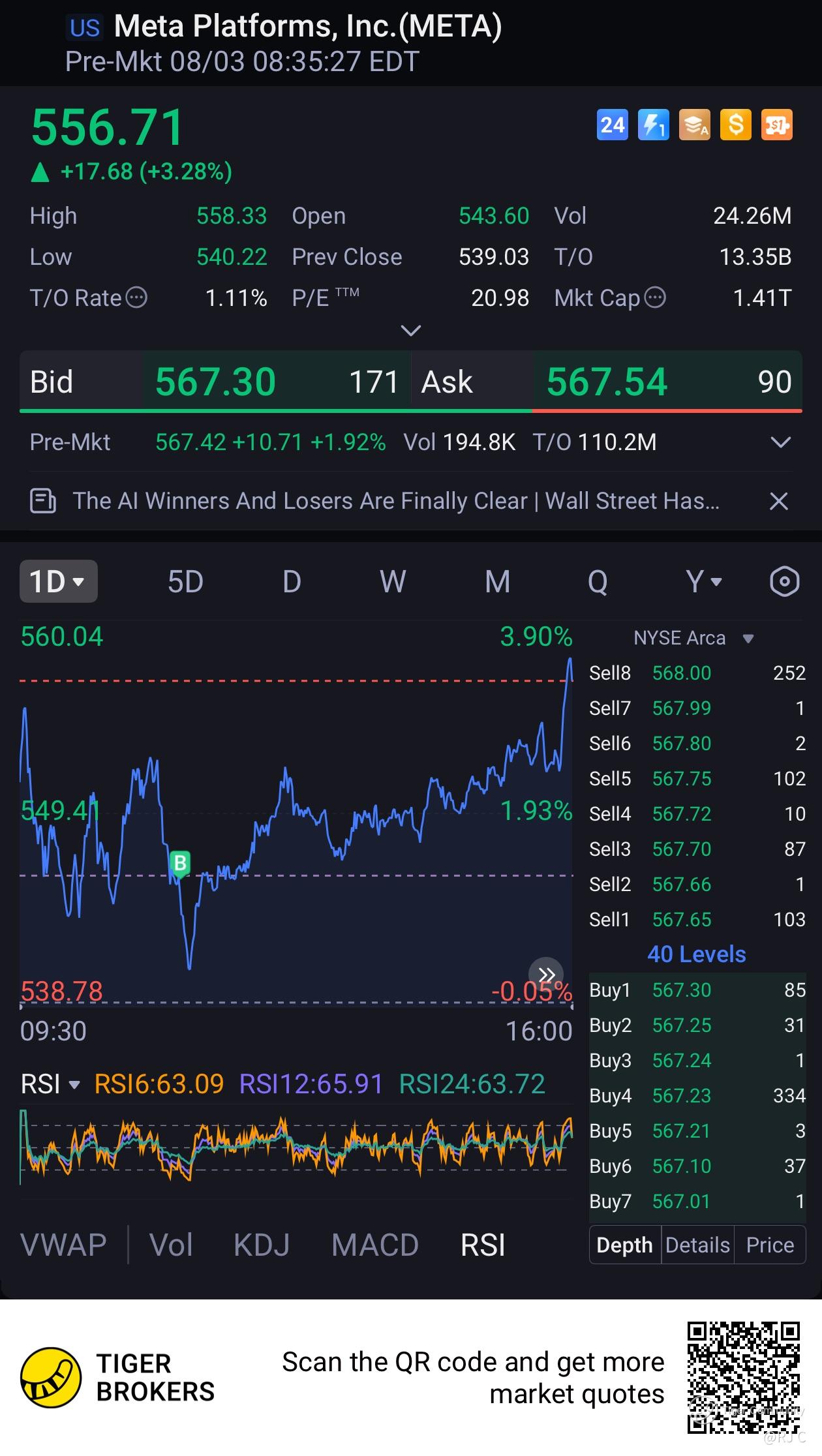Tap the Buy5 row at 567.21
Image resolution: width=822 pixels, height=1456 pixels.
697,1130
